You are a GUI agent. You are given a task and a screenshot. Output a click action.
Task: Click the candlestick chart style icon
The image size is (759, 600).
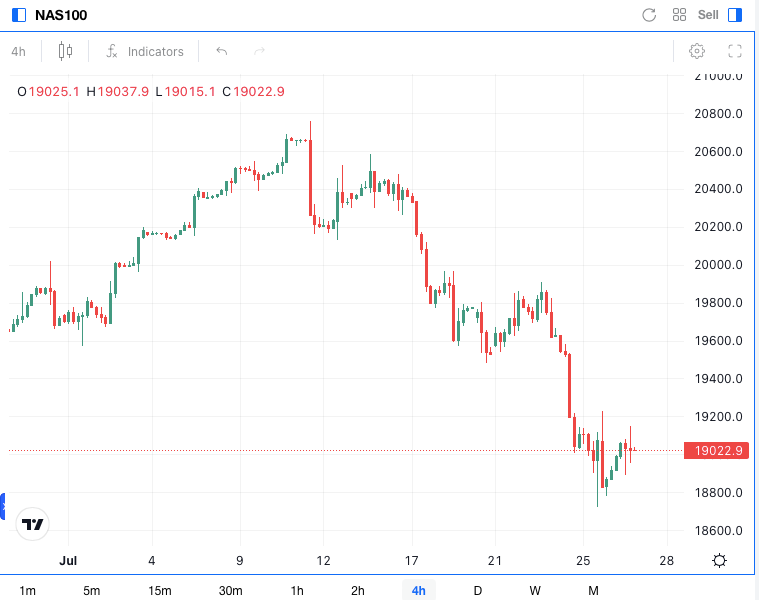pos(66,51)
